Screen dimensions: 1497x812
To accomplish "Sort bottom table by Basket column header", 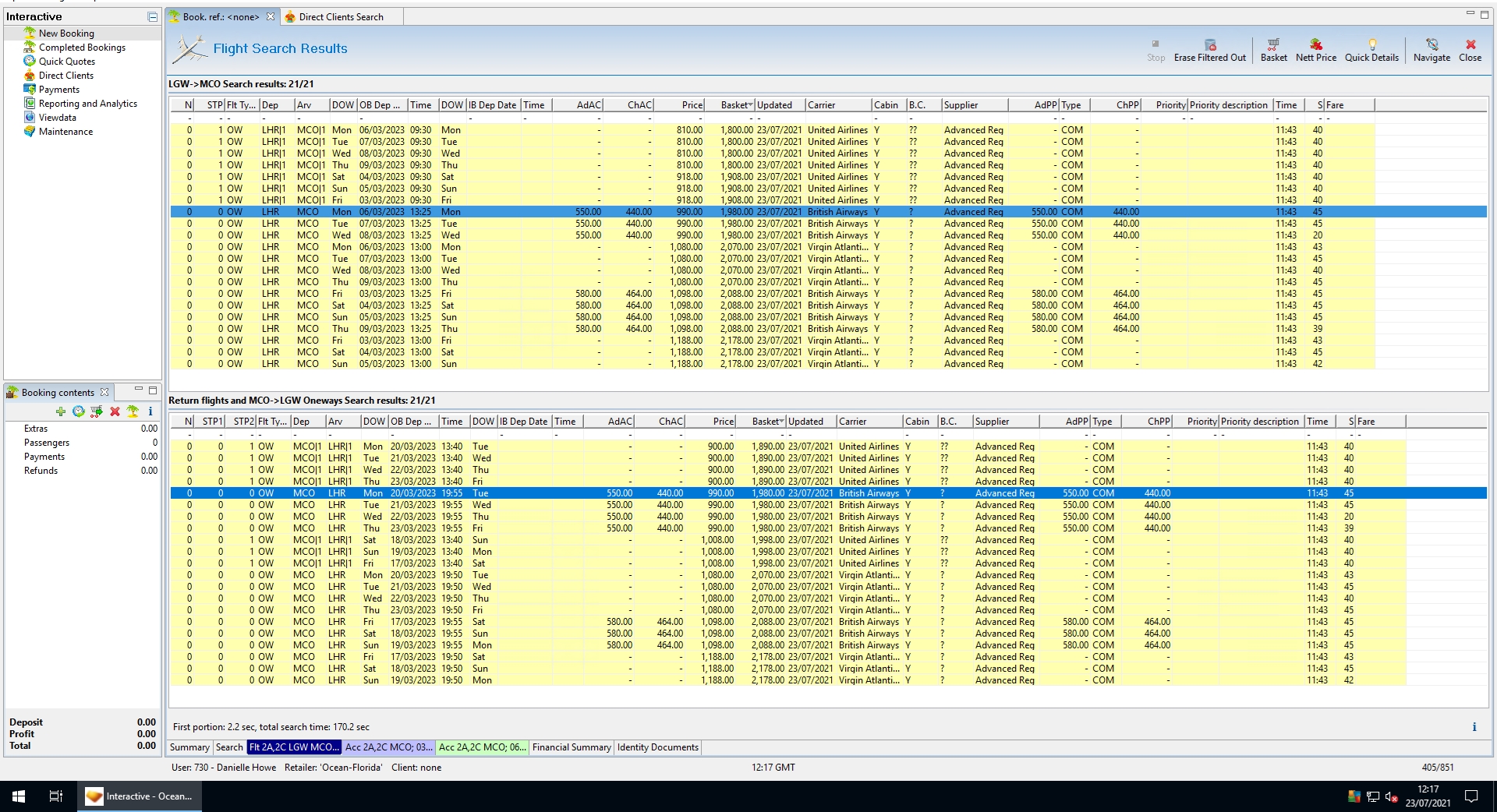I will point(767,422).
